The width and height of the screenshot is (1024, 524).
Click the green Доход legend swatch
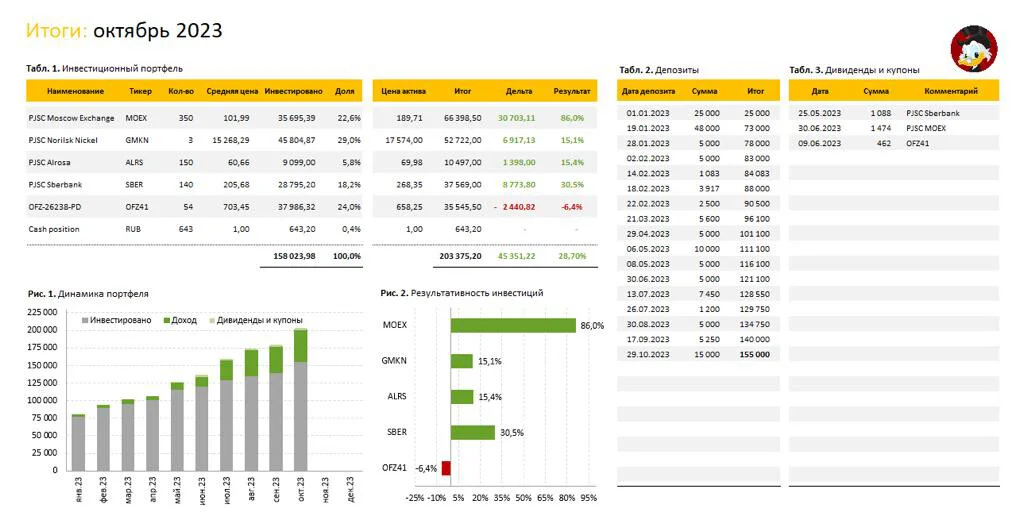coord(167,321)
